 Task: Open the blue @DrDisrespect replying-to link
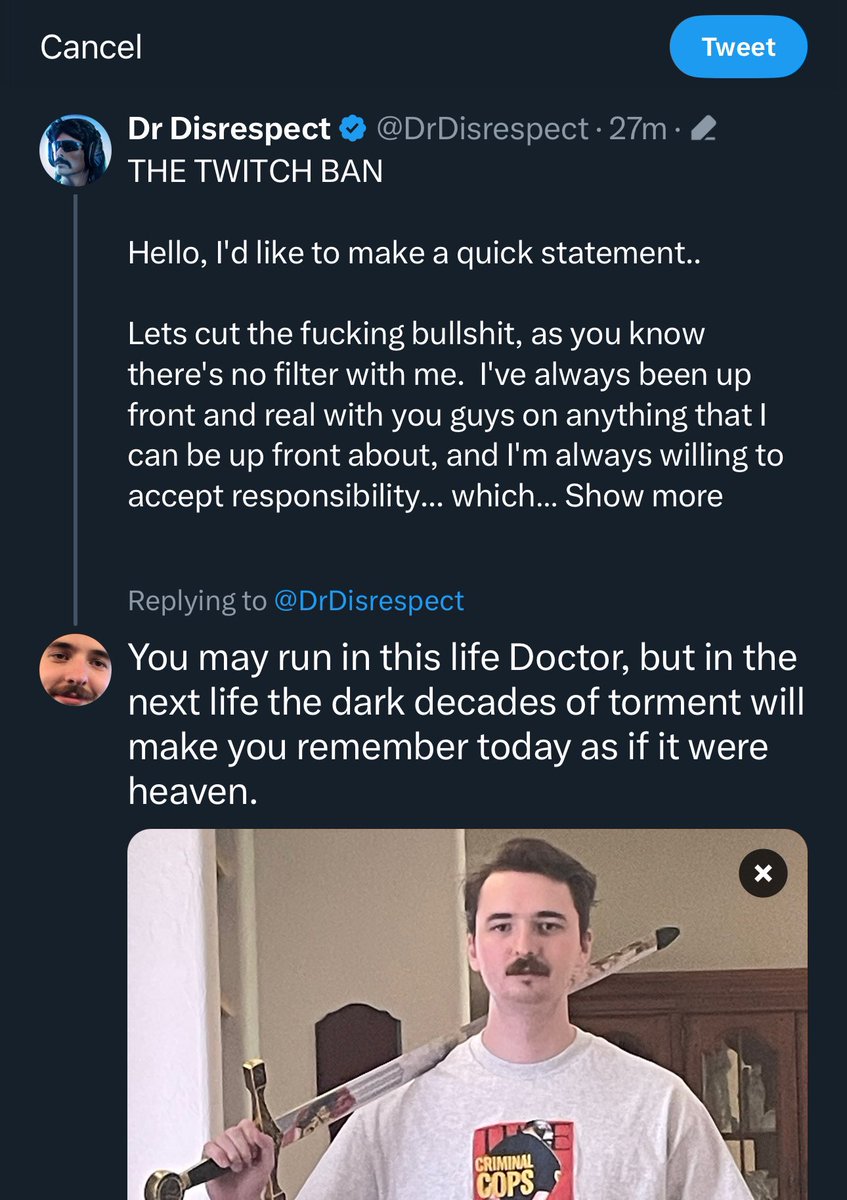point(369,600)
